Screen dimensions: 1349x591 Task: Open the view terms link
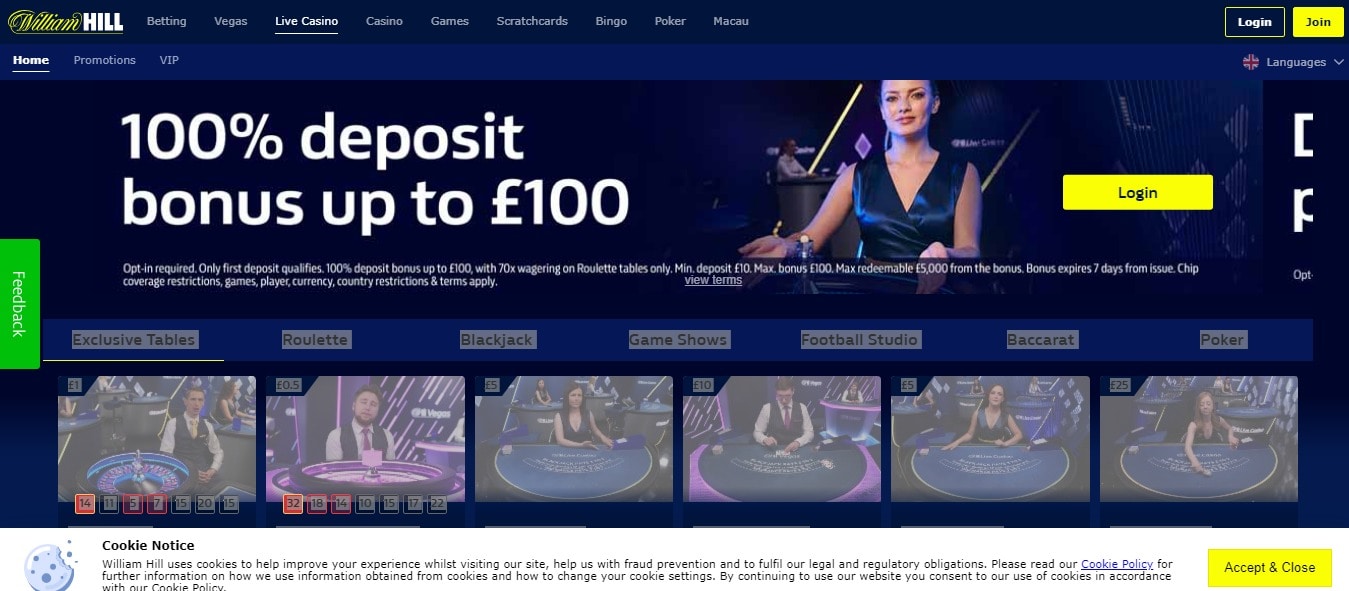point(713,280)
